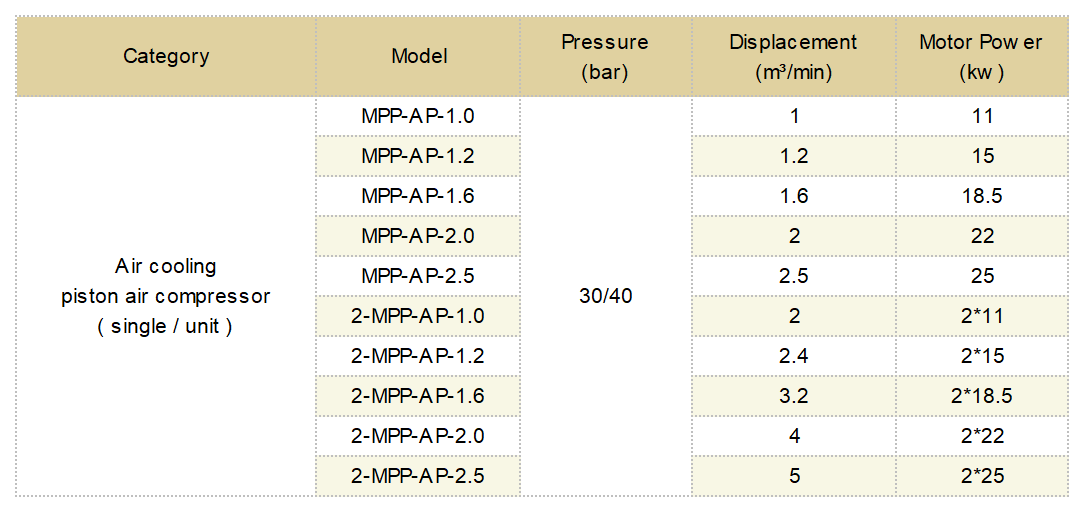Click the Category column header
1084x512 pixels.
(166, 56)
